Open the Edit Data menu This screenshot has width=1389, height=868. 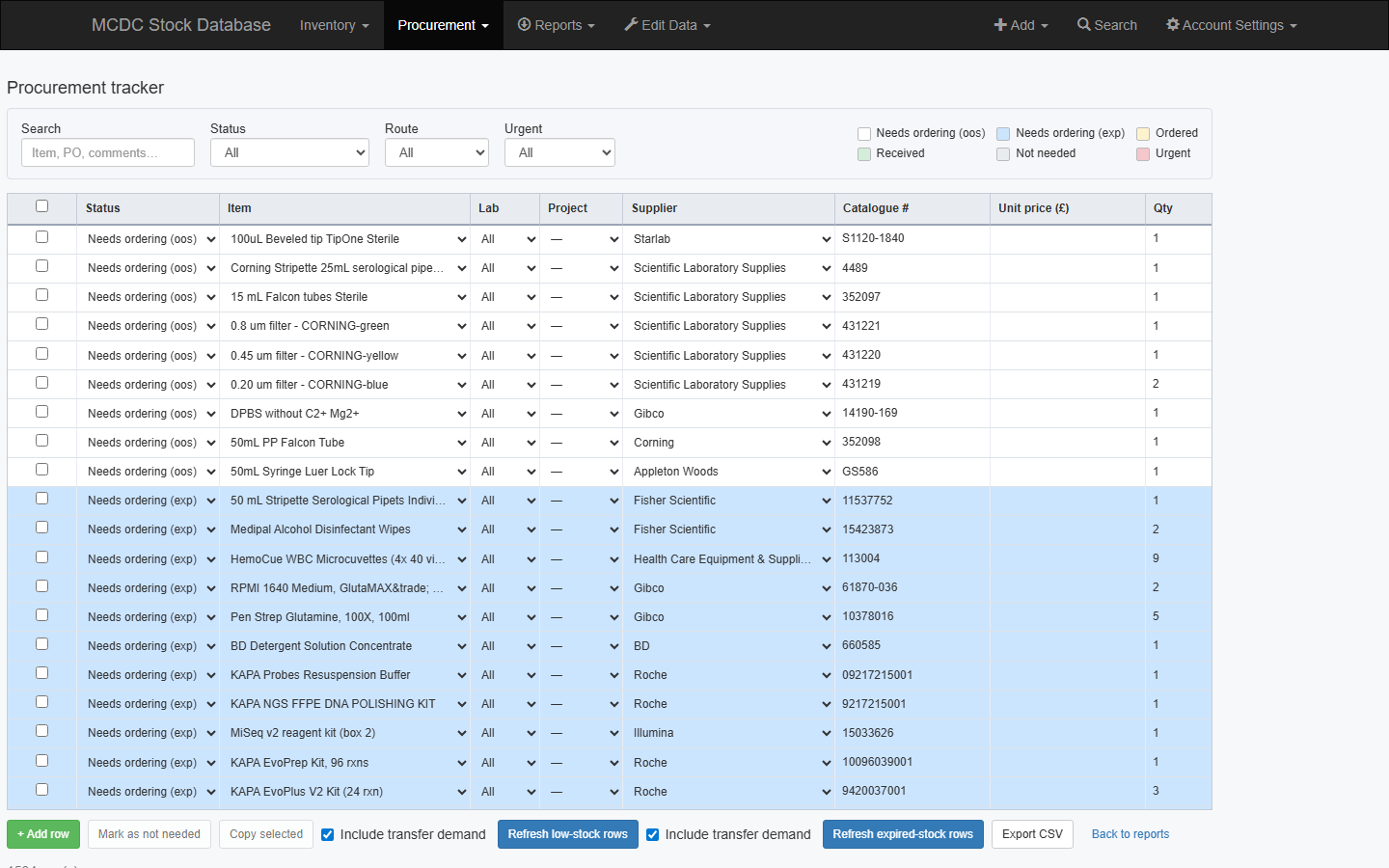[x=667, y=25]
